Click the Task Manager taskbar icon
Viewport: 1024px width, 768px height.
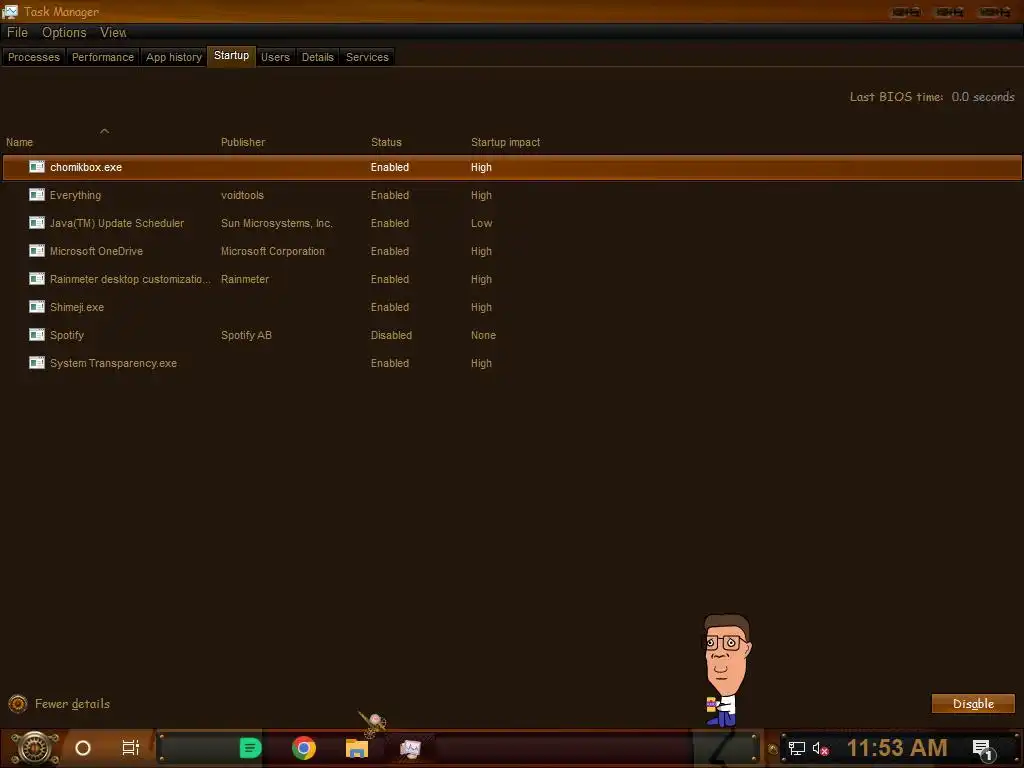(x=410, y=748)
